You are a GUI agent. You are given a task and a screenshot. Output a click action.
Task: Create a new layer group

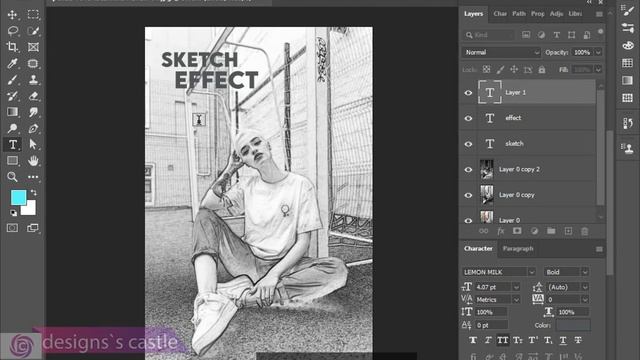551,231
